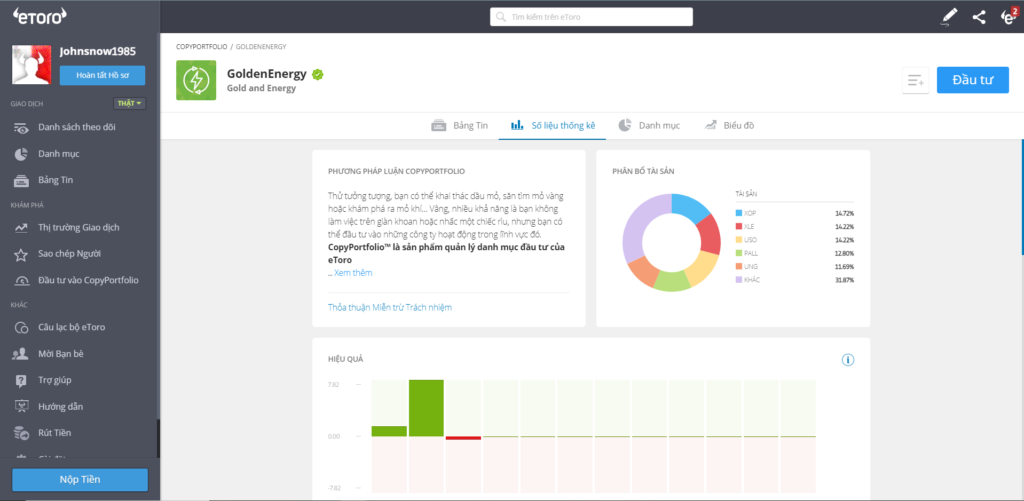Viewport: 1024px width, 501px height.
Task: Click the Nộp Tiền deposit button
Action: pyautogui.click(x=80, y=479)
